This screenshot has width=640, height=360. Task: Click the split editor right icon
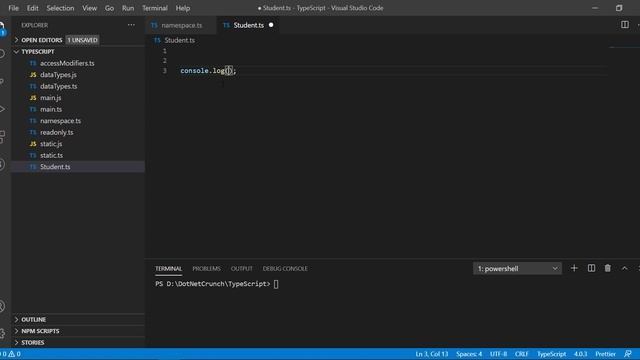624,25
